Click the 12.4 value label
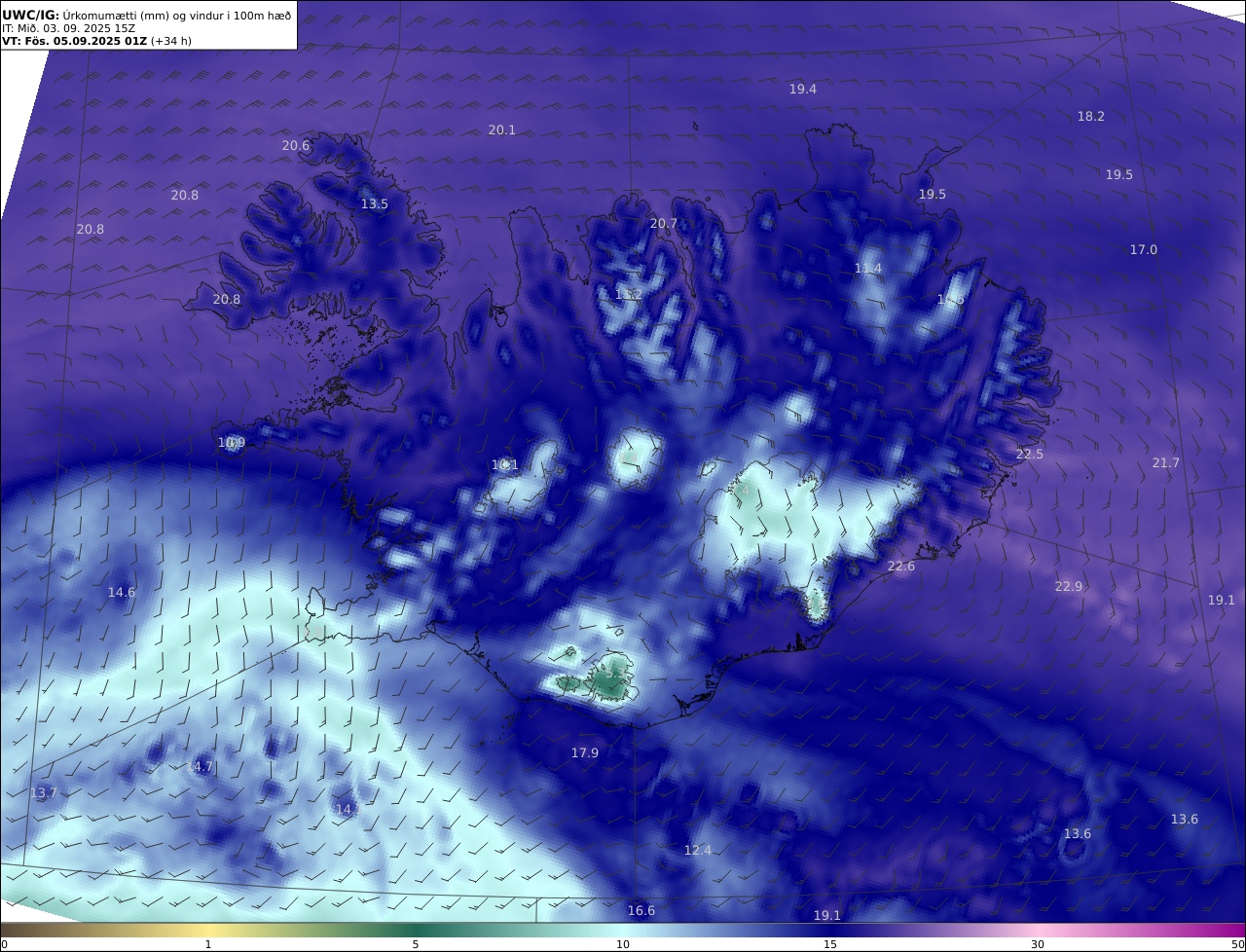1246x952 pixels. [697, 850]
